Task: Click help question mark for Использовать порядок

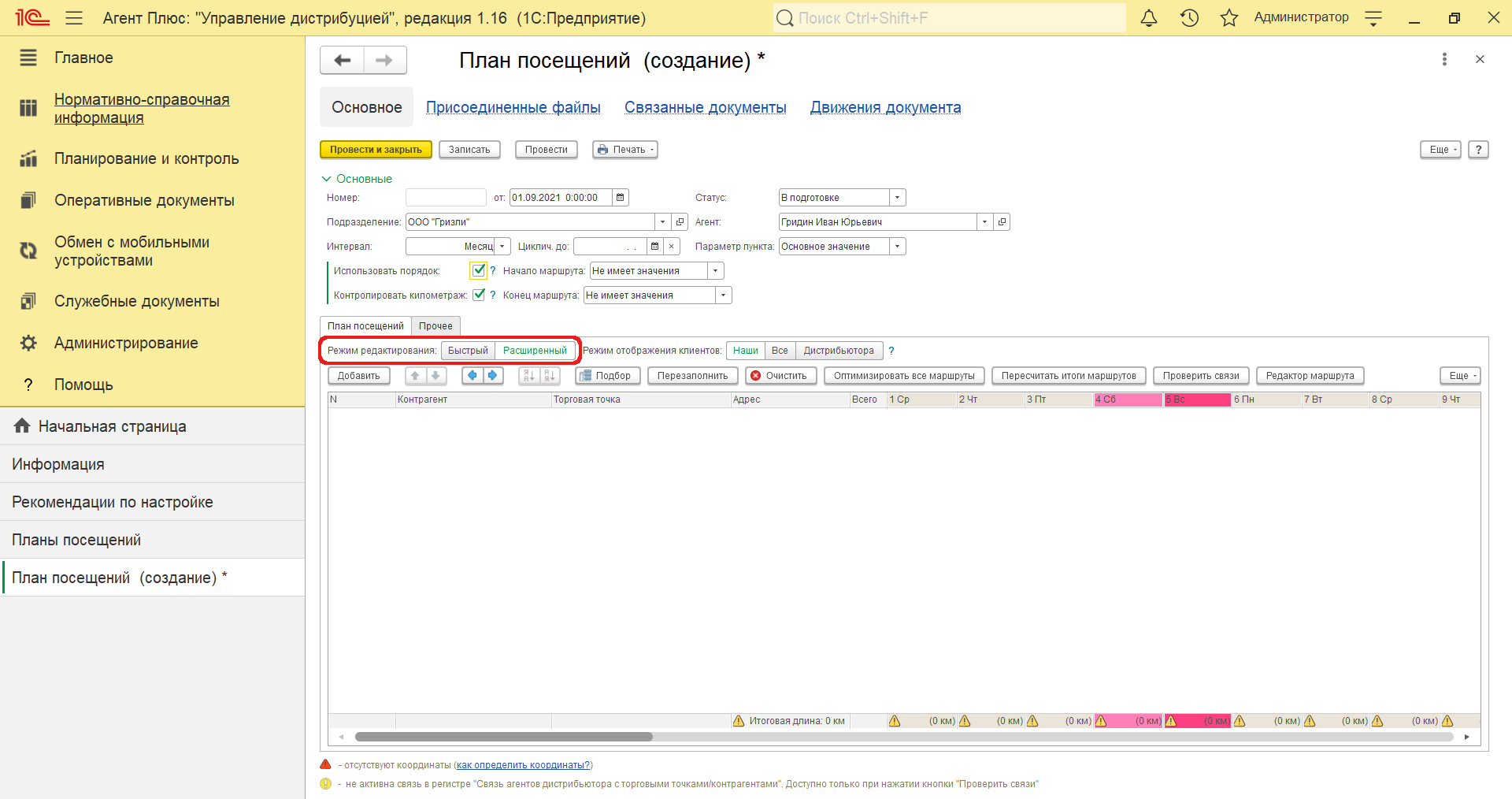Action: pyautogui.click(x=493, y=271)
